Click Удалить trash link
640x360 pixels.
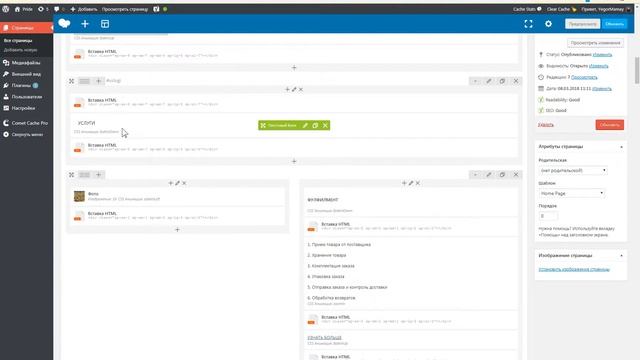pyautogui.click(x=546, y=125)
